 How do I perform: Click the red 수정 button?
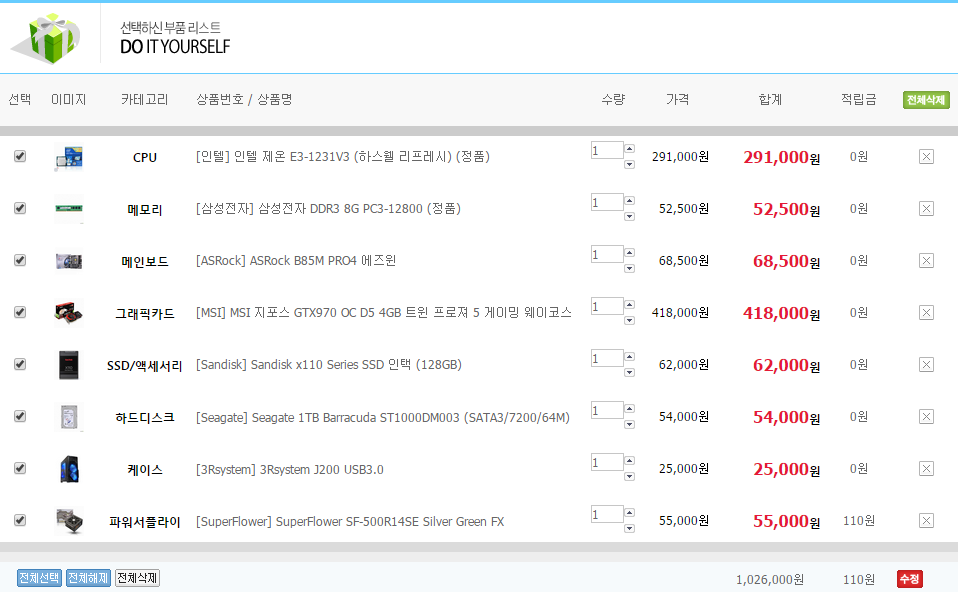(x=910, y=579)
